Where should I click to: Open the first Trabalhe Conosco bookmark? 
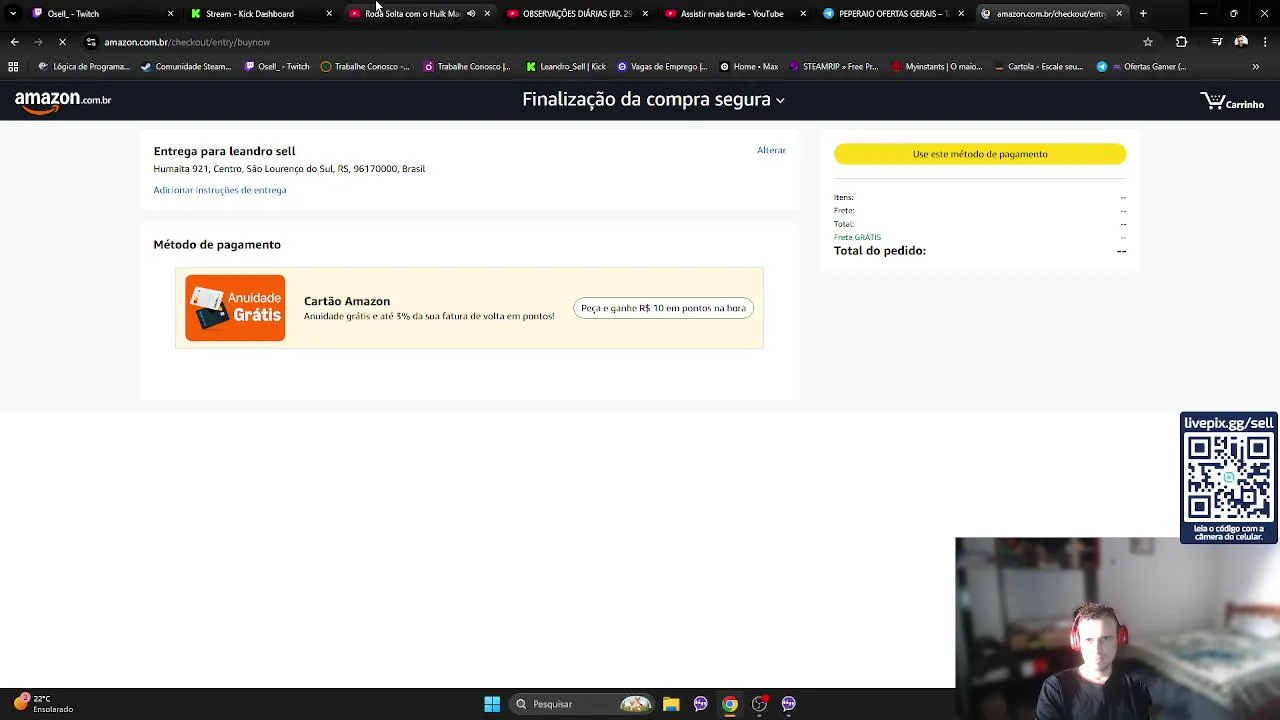point(365,67)
